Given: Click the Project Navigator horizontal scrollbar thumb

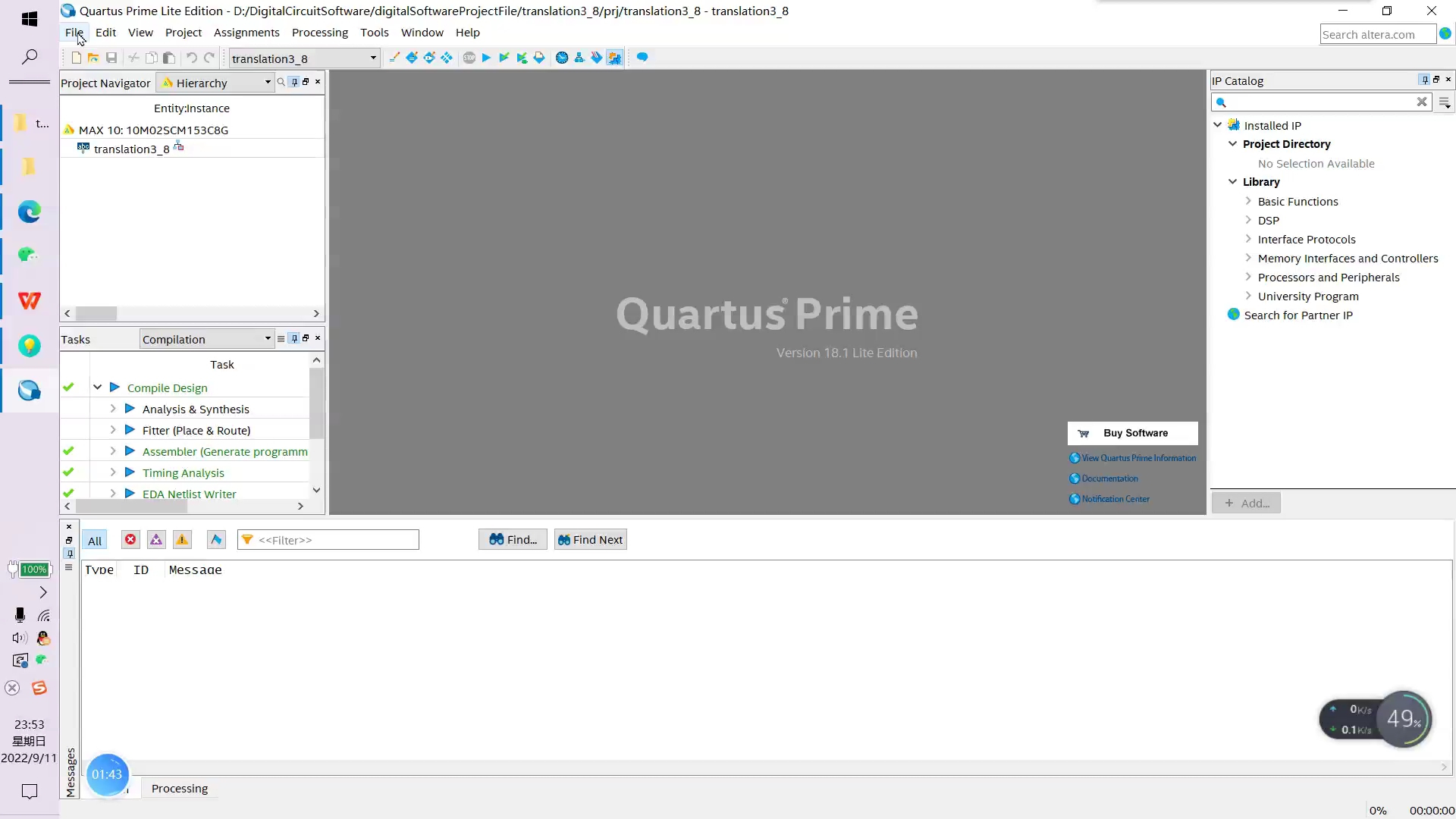Looking at the screenshot, I should (x=96, y=313).
